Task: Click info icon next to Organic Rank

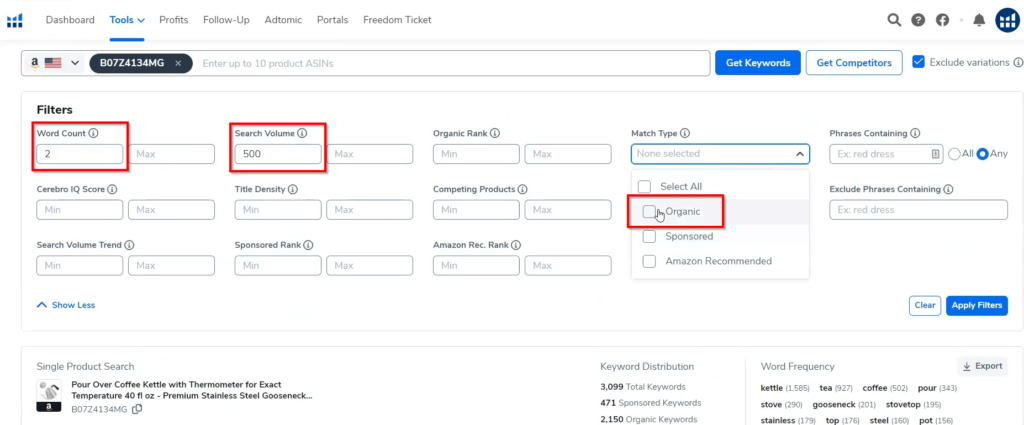Action: (495, 133)
